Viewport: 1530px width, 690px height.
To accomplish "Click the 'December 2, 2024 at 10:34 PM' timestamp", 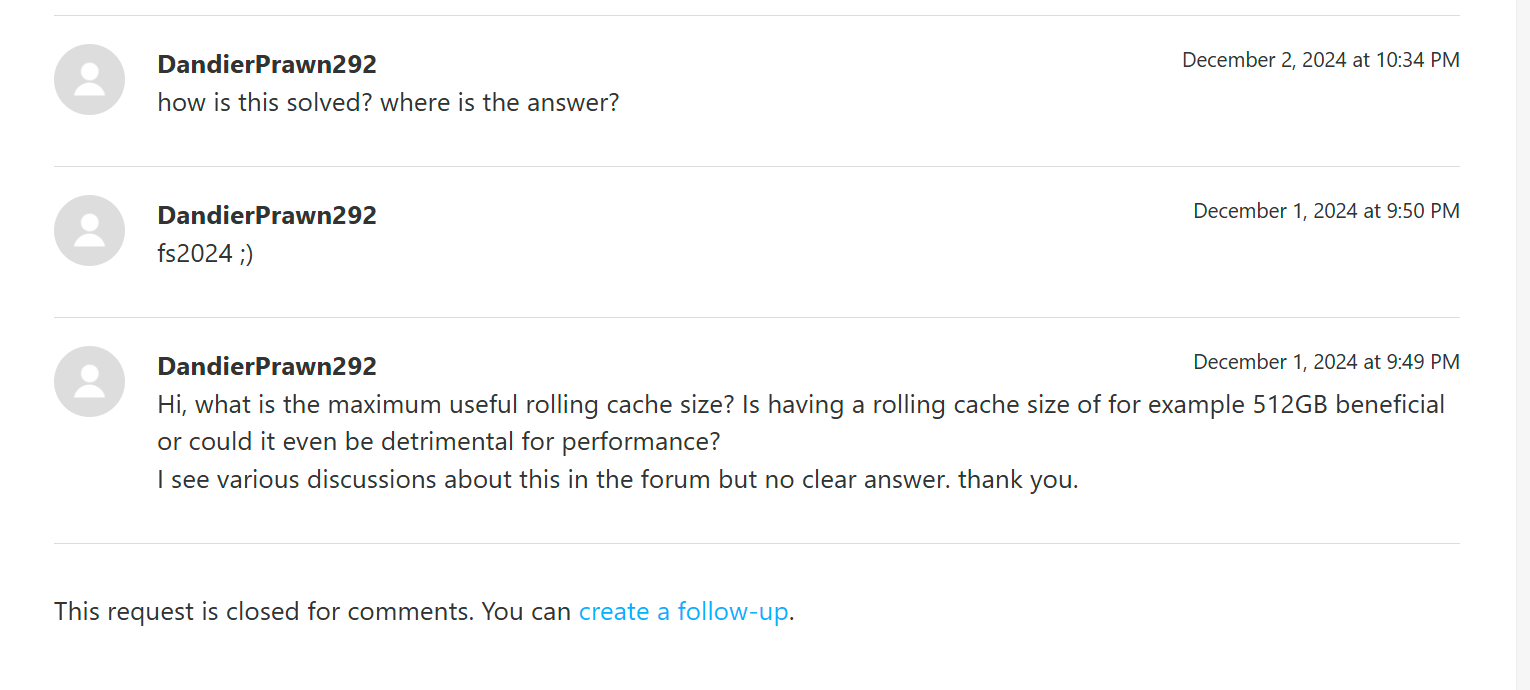I will 1320,60.
